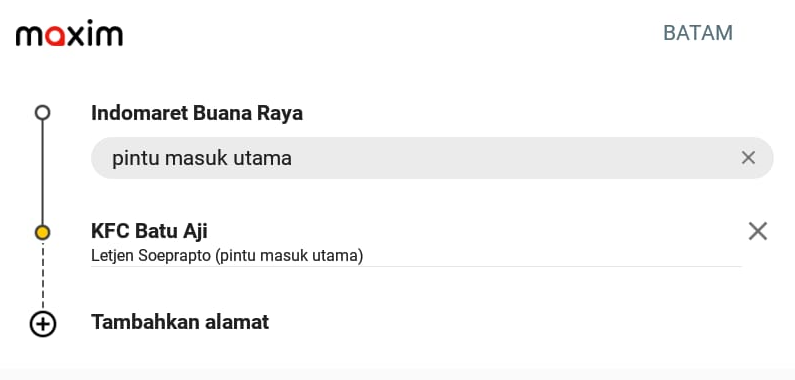Select the hollow pickup point marker
Viewport: 795px width, 380px height.
pyautogui.click(x=43, y=113)
